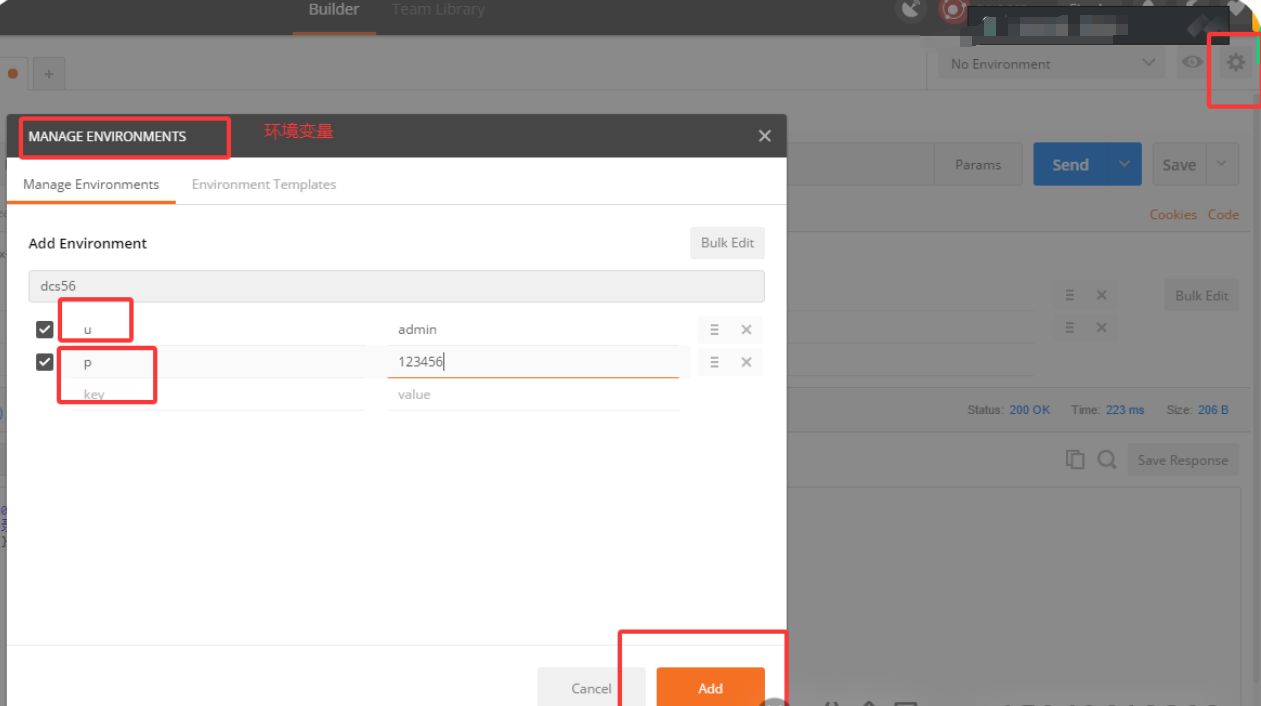Click the empty value placeholder field
Viewport: 1261px width, 706px height.
[533, 394]
